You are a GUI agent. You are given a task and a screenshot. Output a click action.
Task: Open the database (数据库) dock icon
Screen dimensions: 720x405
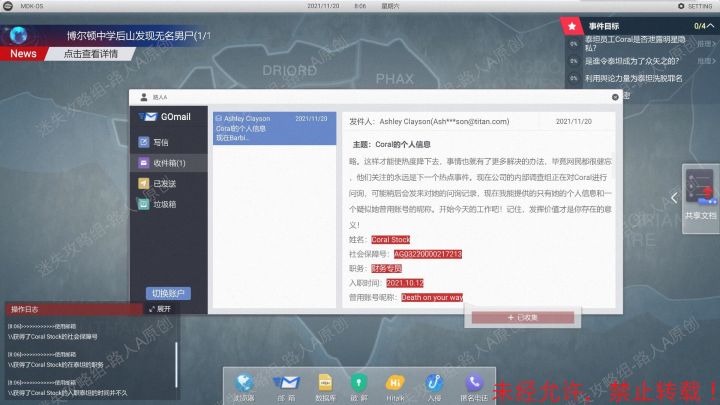coord(325,383)
